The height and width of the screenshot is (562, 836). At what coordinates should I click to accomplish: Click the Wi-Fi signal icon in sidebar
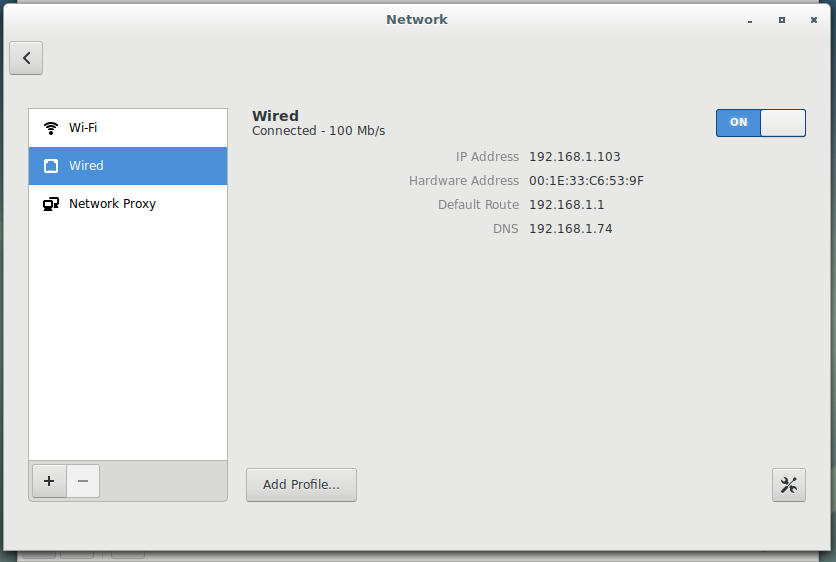tap(51, 128)
